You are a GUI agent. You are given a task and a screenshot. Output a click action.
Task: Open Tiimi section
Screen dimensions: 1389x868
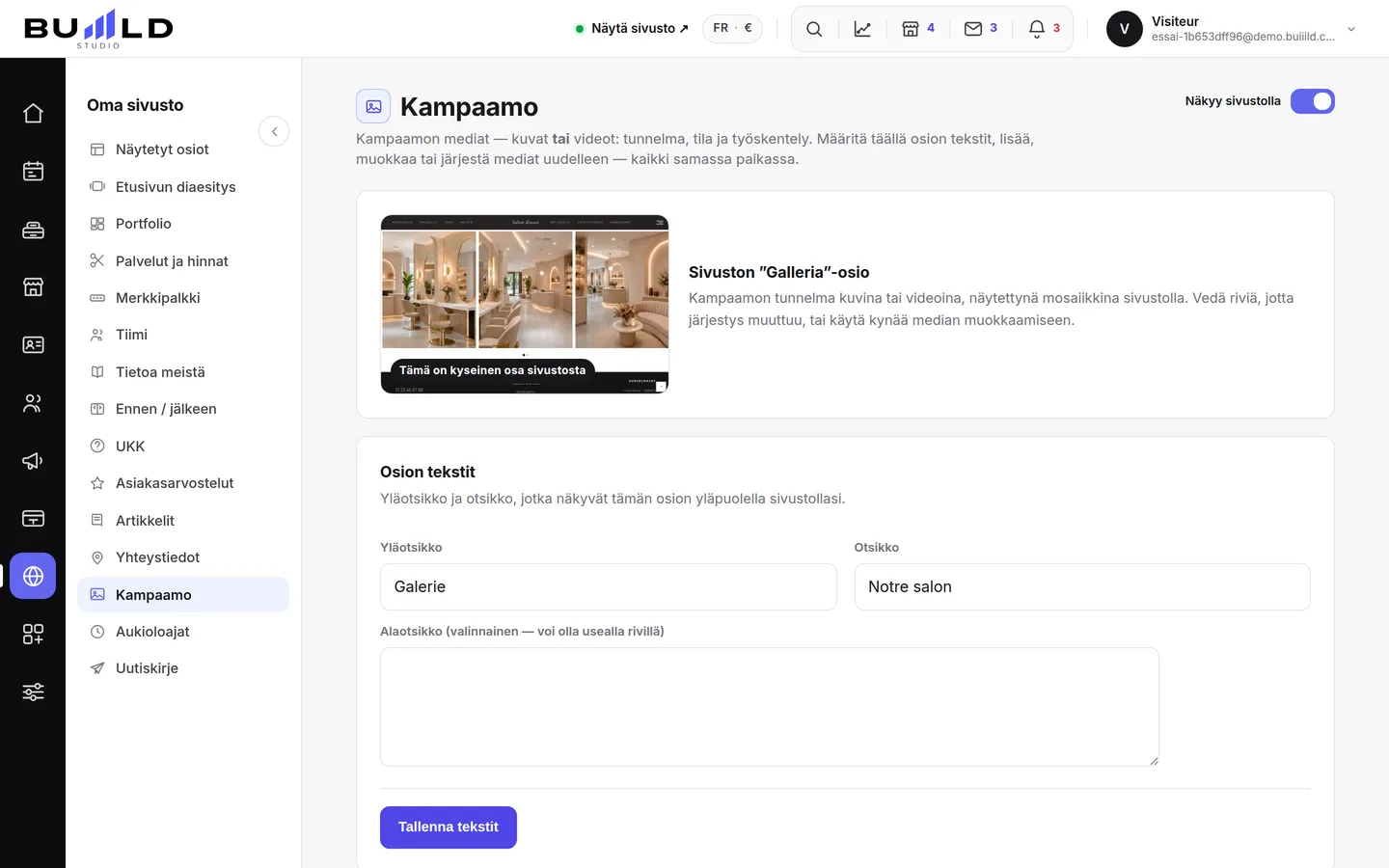pos(183,335)
